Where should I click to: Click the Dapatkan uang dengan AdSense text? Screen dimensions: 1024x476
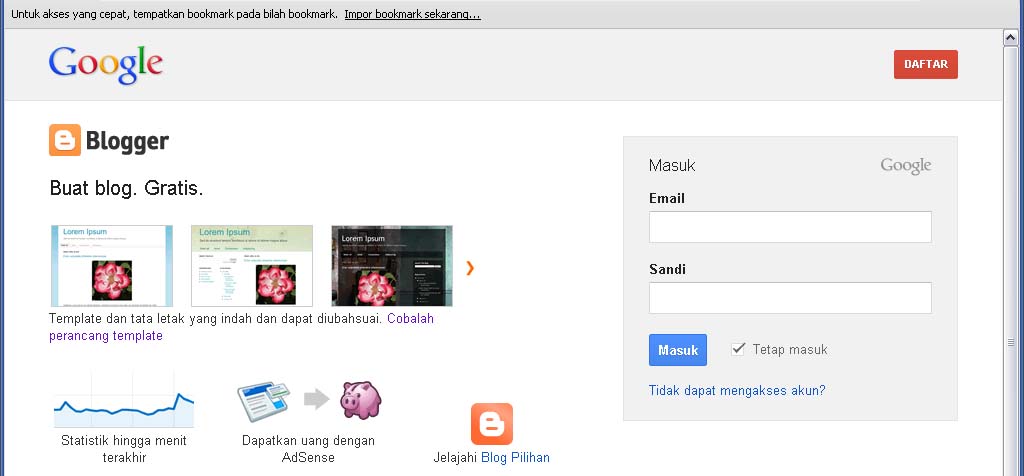(x=308, y=449)
